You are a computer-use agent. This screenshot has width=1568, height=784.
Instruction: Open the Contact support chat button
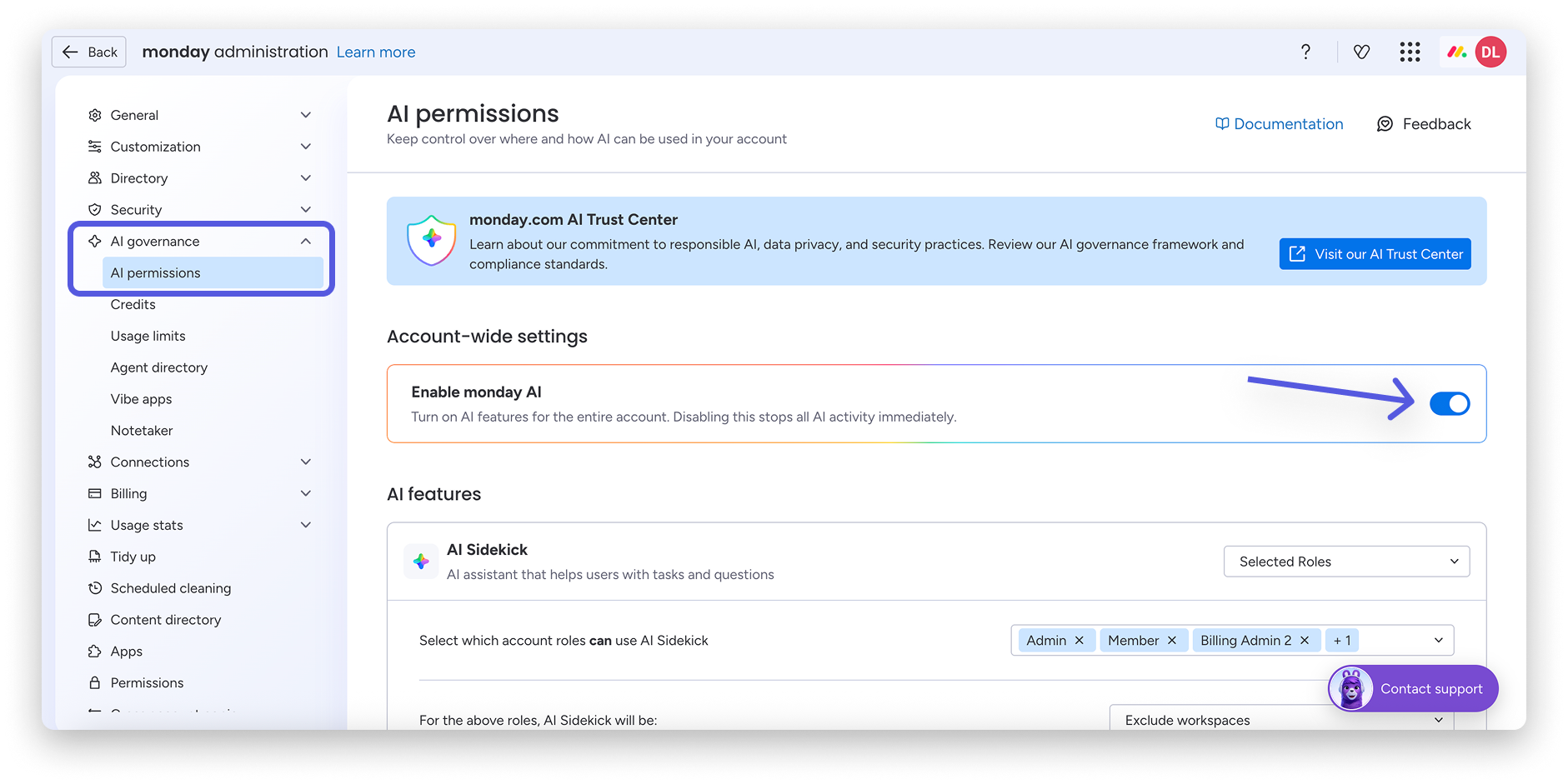coord(1413,689)
